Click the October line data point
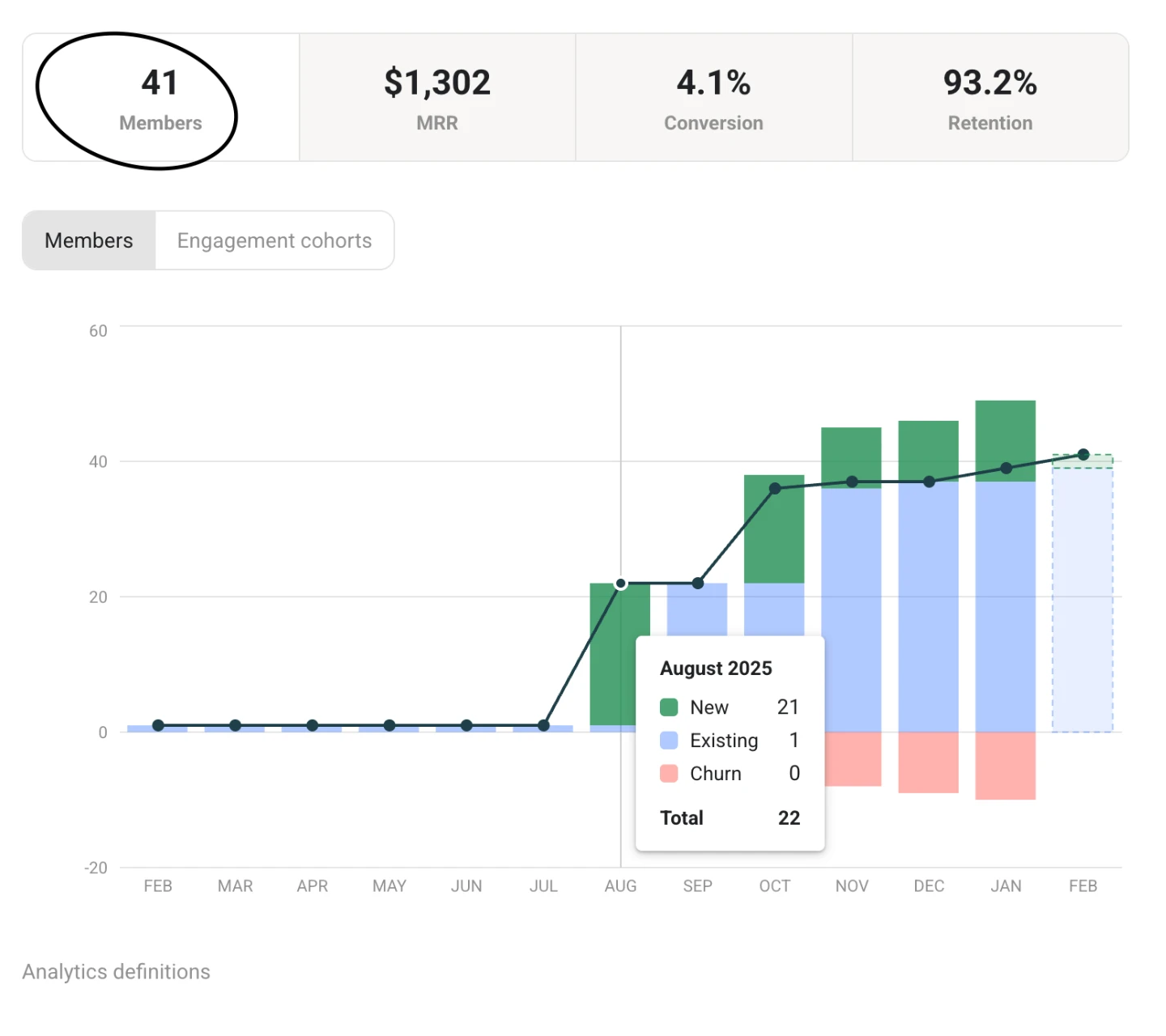This screenshot has height=1036, width=1166. point(775,488)
